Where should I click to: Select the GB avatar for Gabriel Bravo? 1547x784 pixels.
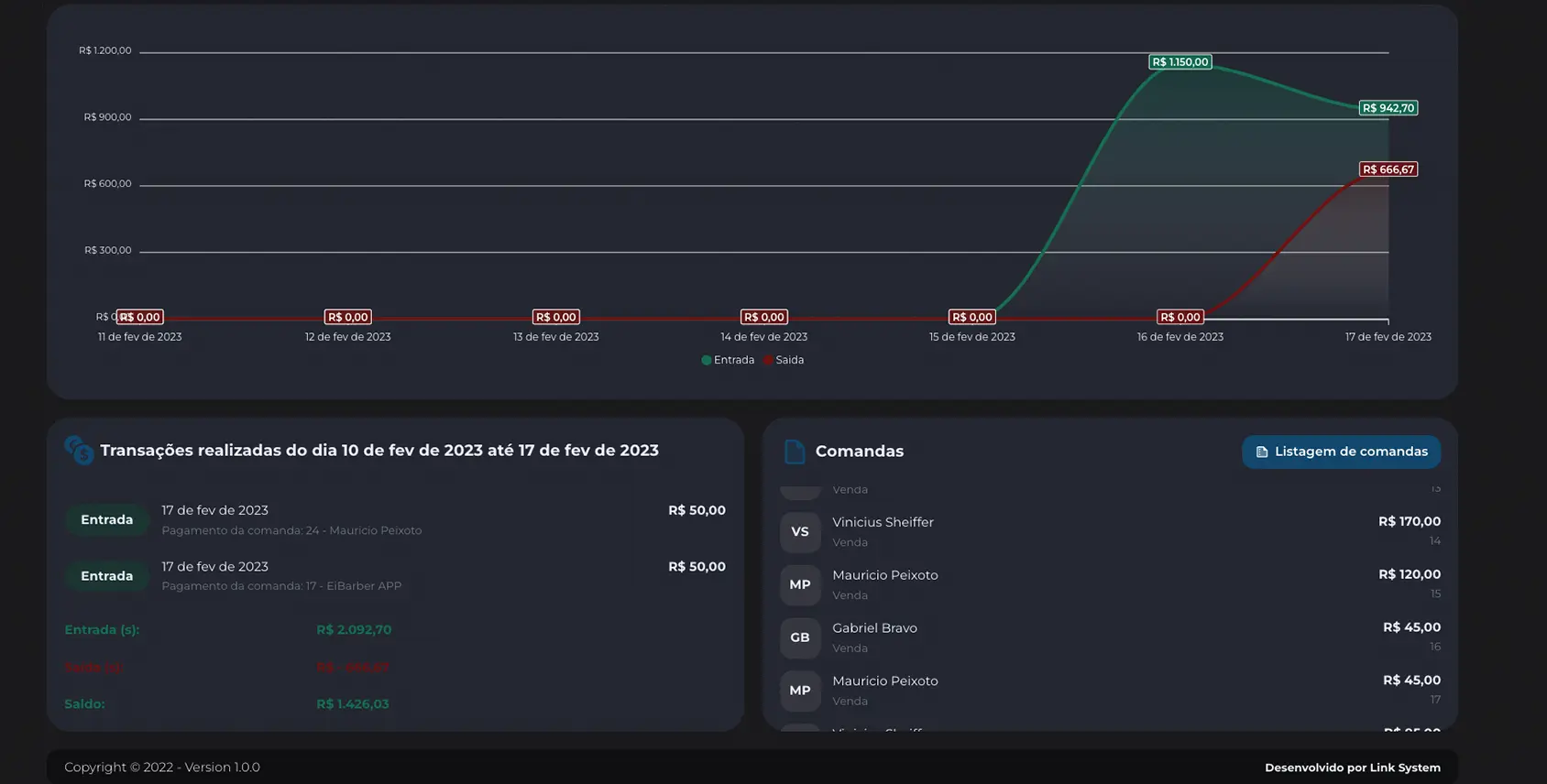tap(800, 637)
